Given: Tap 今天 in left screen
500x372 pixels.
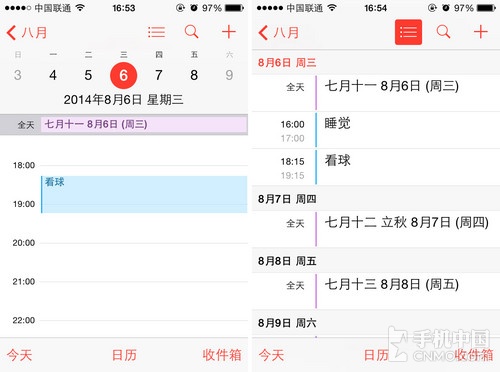Looking at the screenshot, I should [x=19, y=355].
